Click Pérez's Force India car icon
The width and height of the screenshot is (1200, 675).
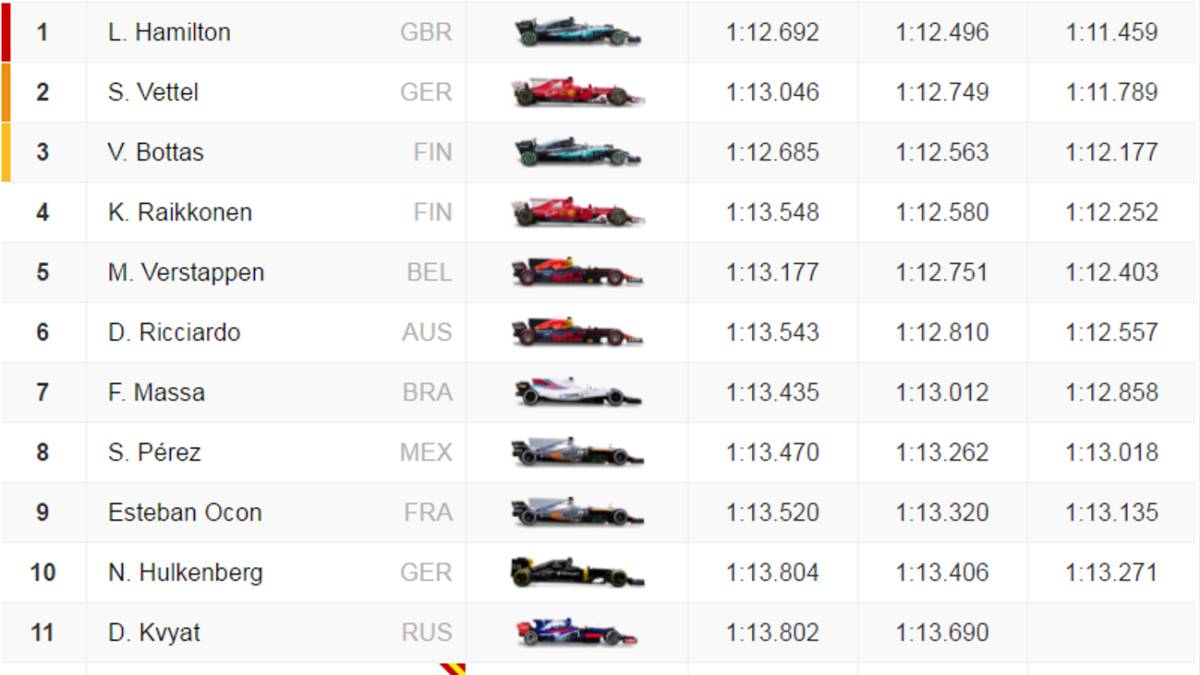click(x=577, y=452)
